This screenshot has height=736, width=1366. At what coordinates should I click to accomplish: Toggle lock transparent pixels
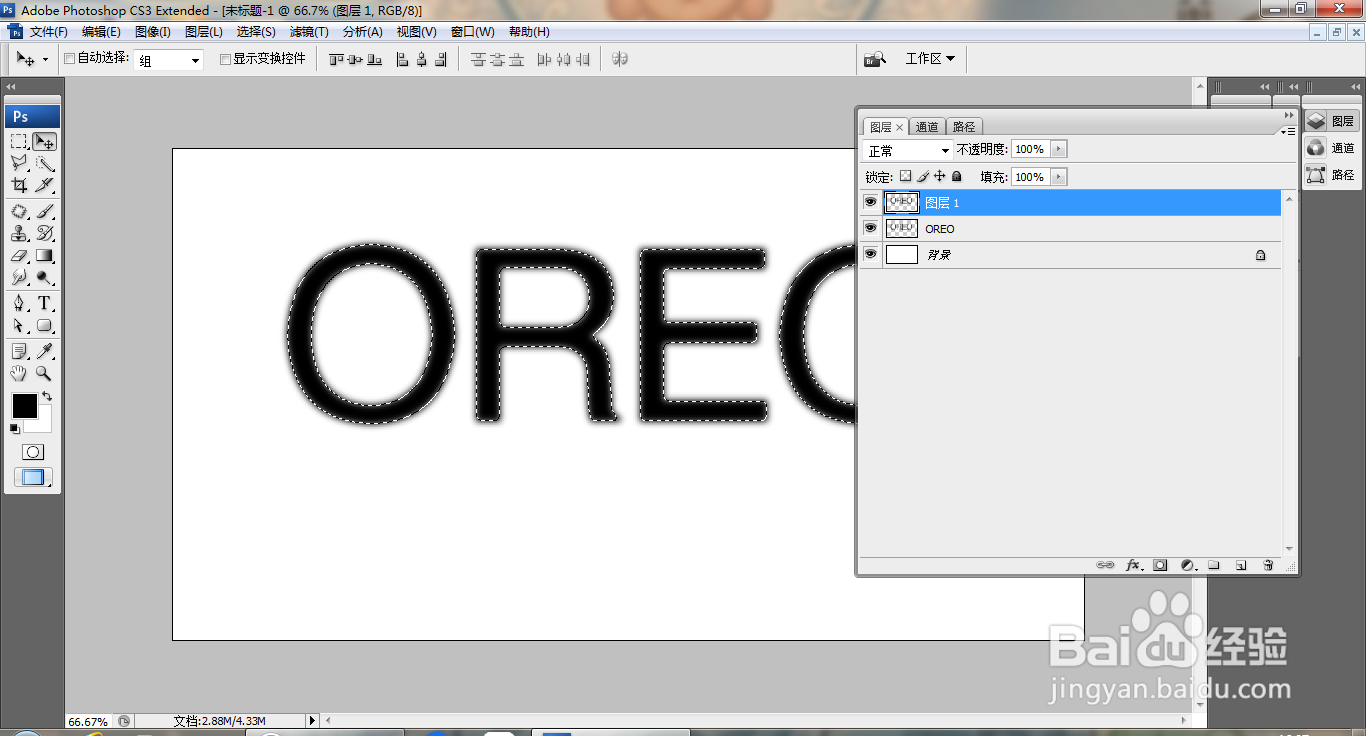click(905, 176)
